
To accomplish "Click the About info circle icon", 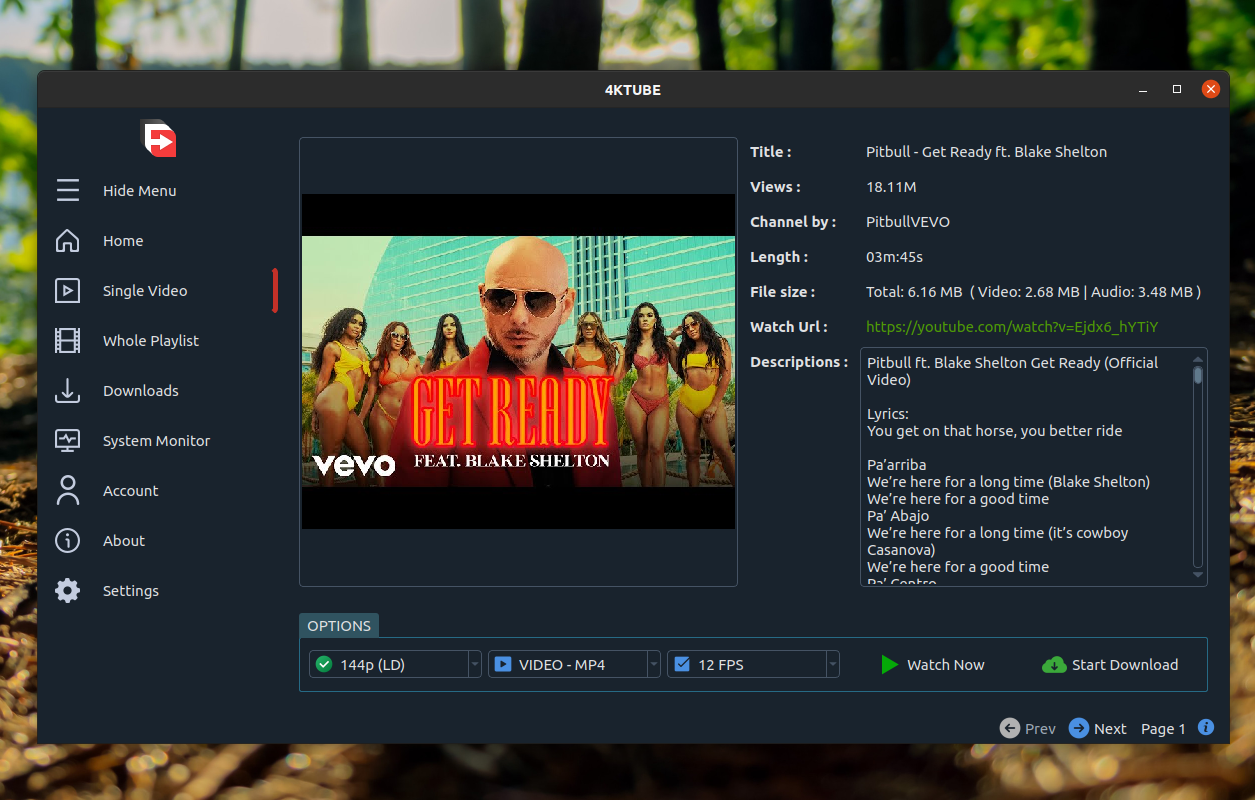I will 67,540.
